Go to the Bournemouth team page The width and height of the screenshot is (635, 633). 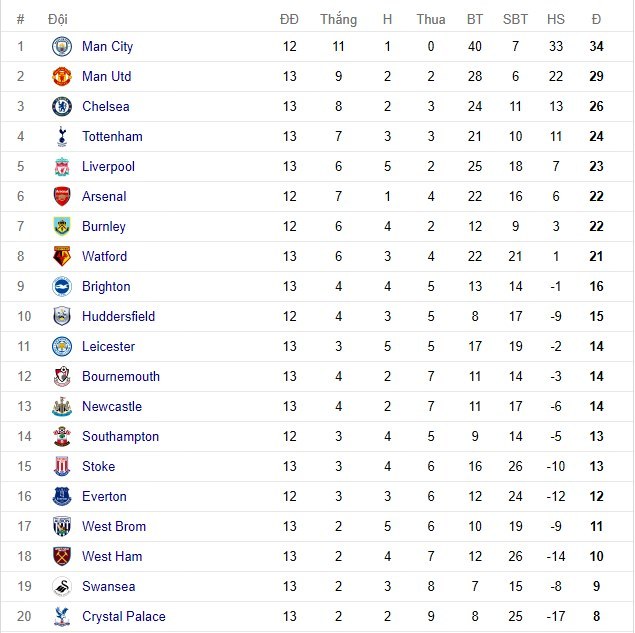tap(120, 377)
